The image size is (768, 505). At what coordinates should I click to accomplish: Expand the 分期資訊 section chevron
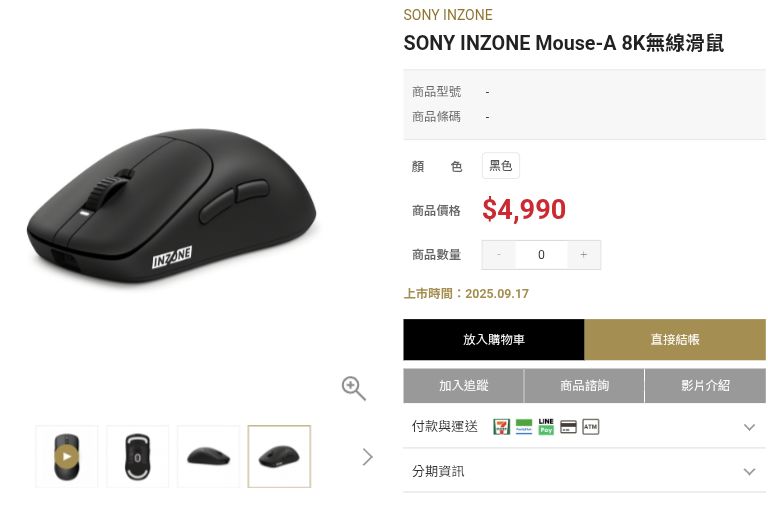click(x=749, y=471)
